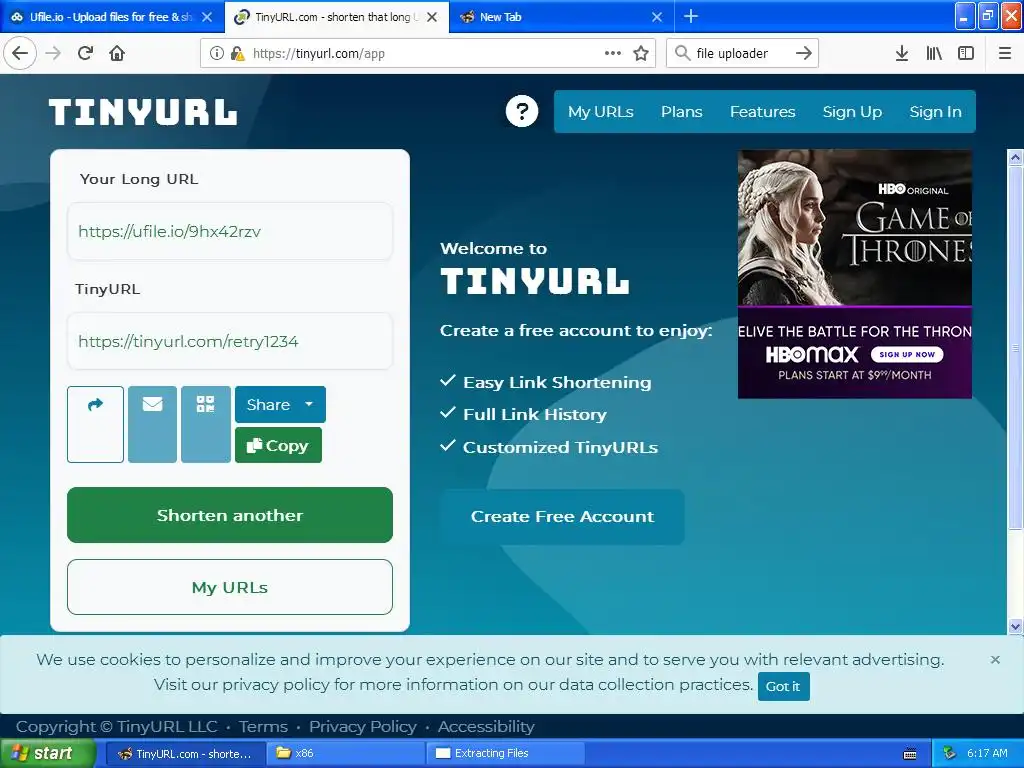
Task: Open the Firefox hamburger menu
Action: [x=1005, y=54]
